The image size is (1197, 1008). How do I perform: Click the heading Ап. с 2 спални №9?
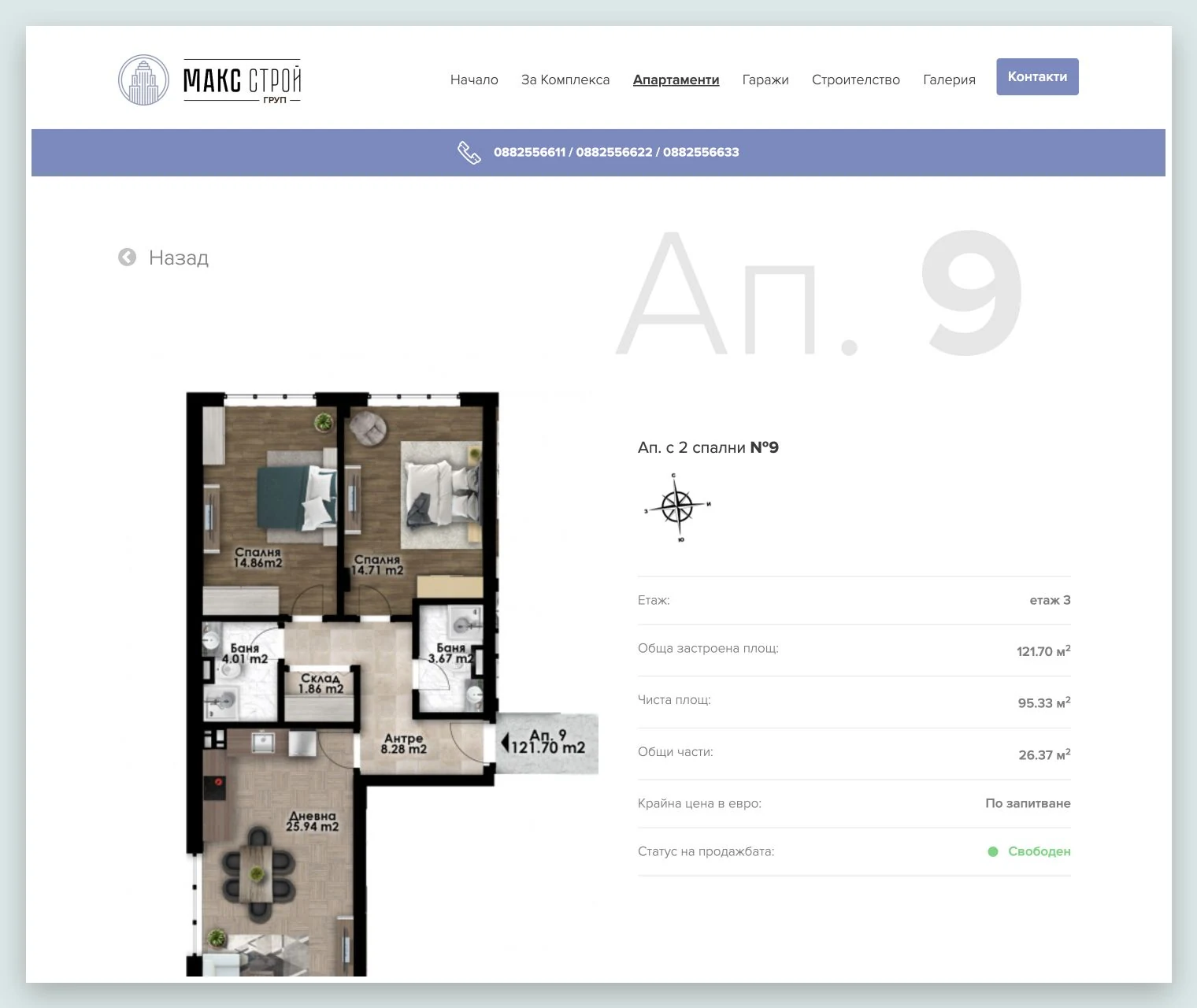(x=708, y=447)
